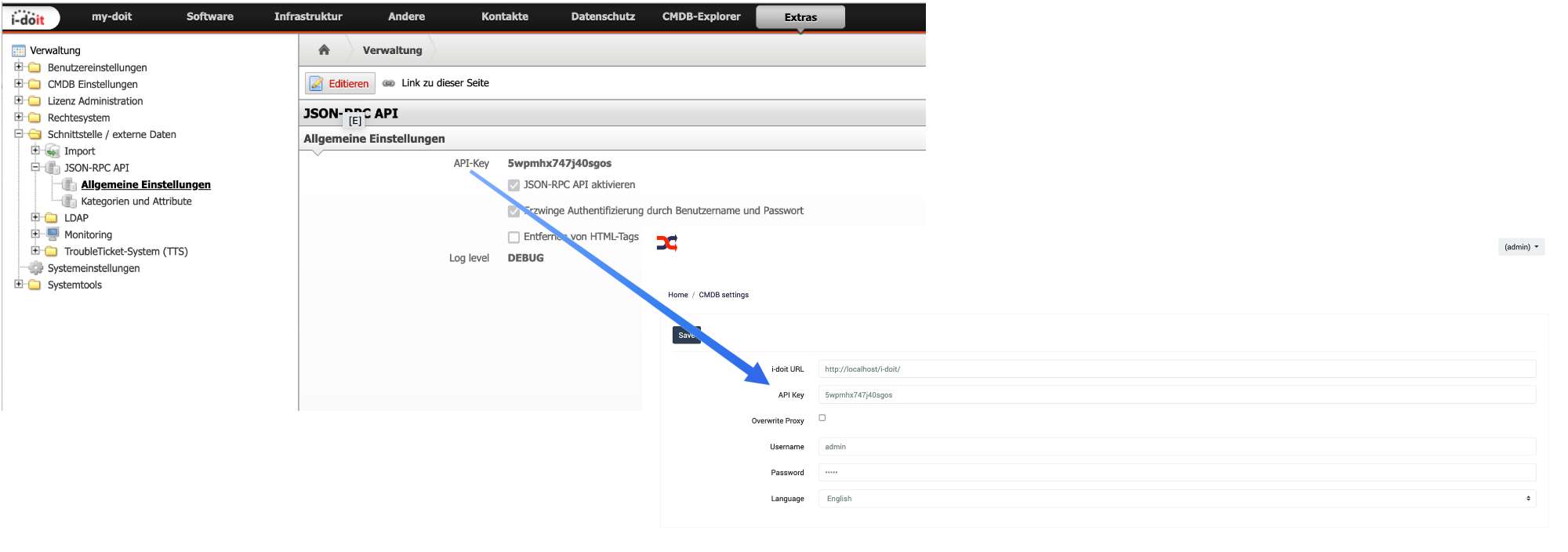Expand the TroubleTicket-System (TTS) node
1568x552 pixels.
tap(35, 251)
